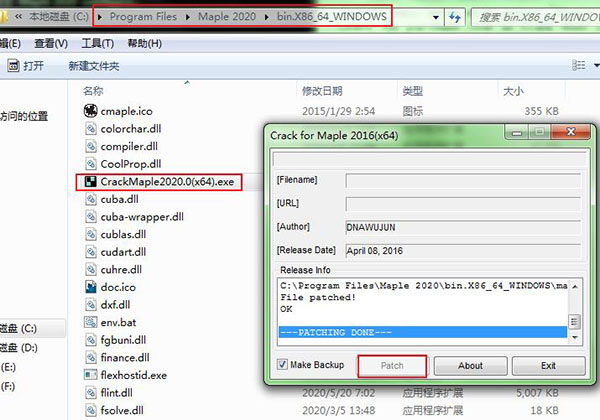Select the doc.ico file icon
The height and width of the screenshot is (420, 600).
coord(91,287)
